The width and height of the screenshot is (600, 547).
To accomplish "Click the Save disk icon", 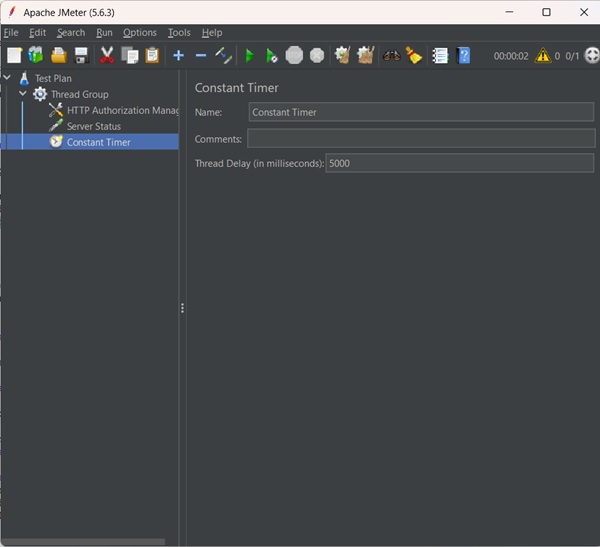I will point(81,56).
